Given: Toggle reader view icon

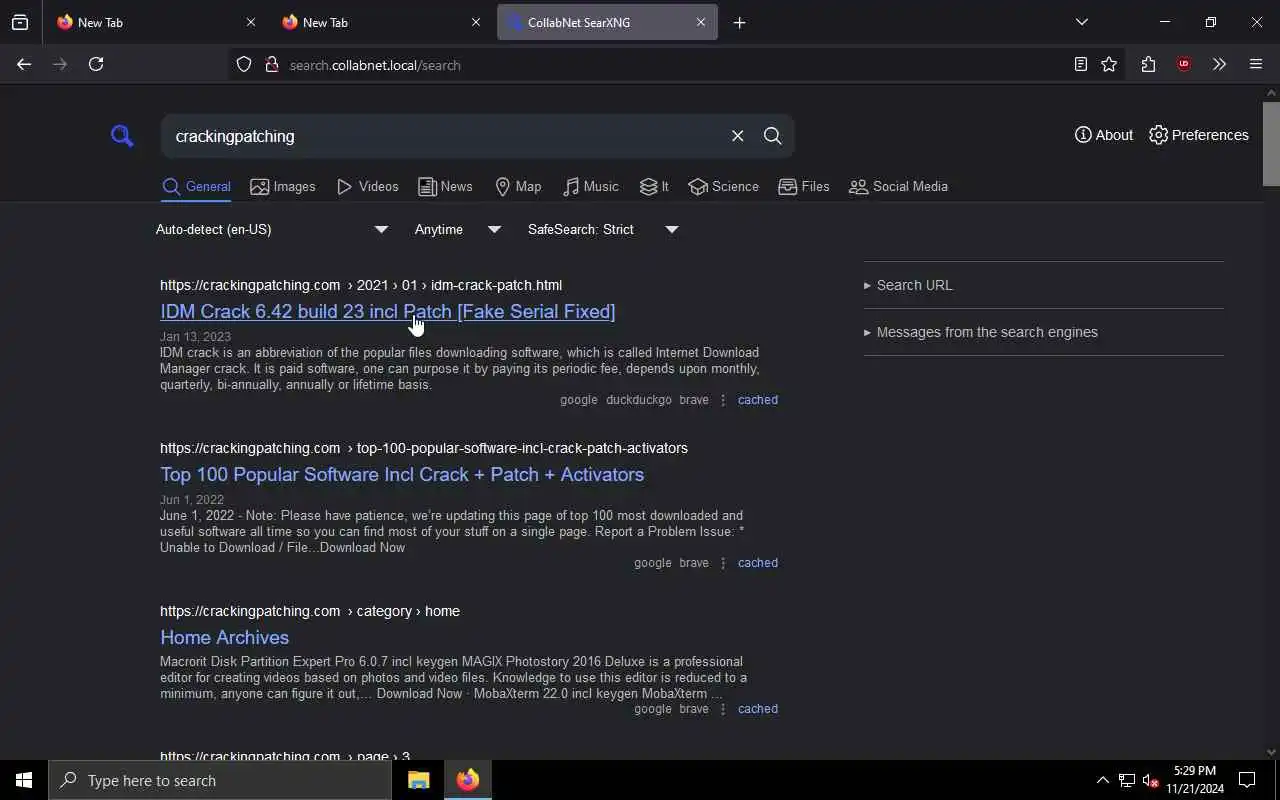Looking at the screenshot, I should pyautogui.click(x=1080, y=65).
